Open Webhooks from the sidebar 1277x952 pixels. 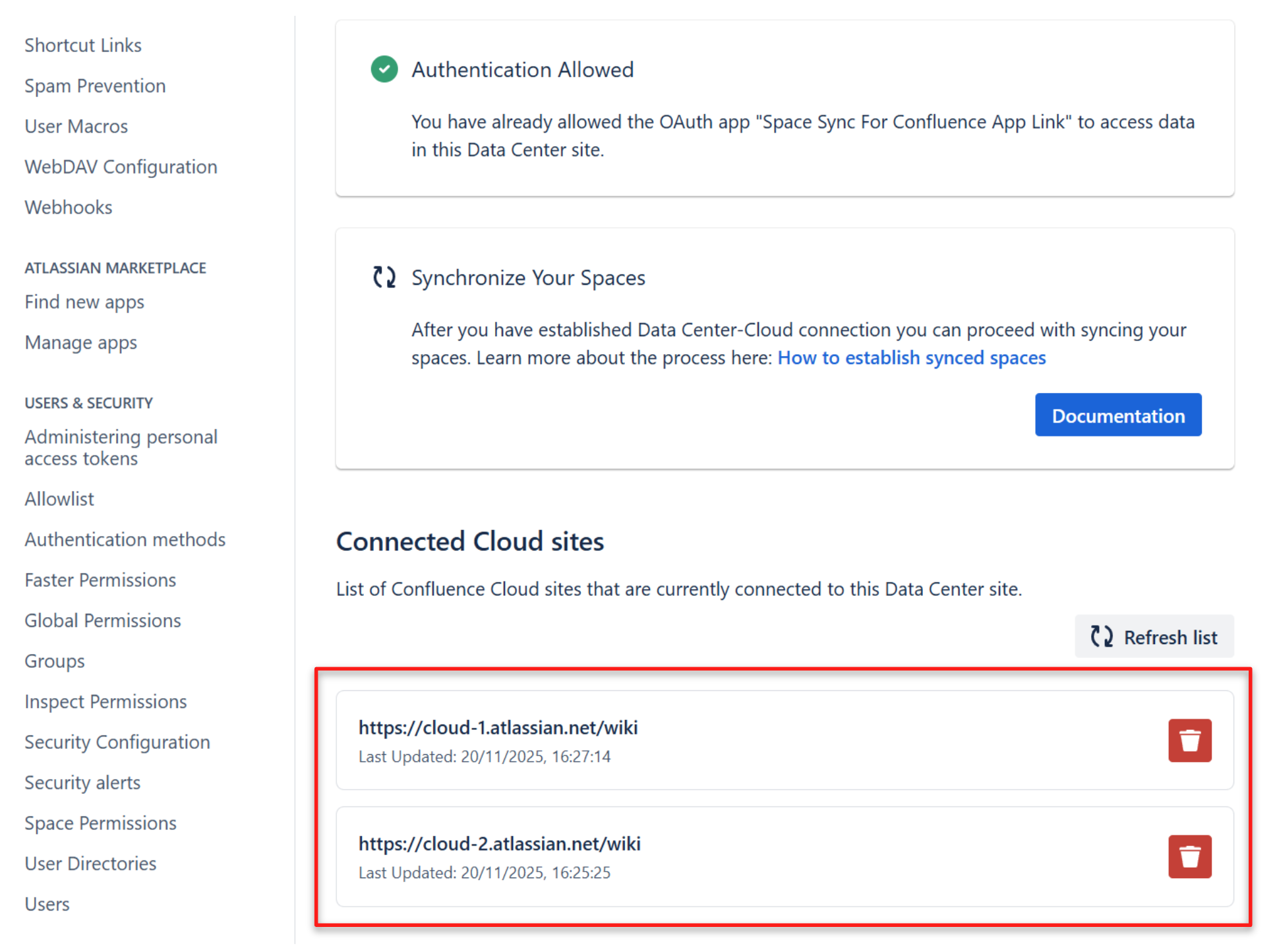click(69, 207)
